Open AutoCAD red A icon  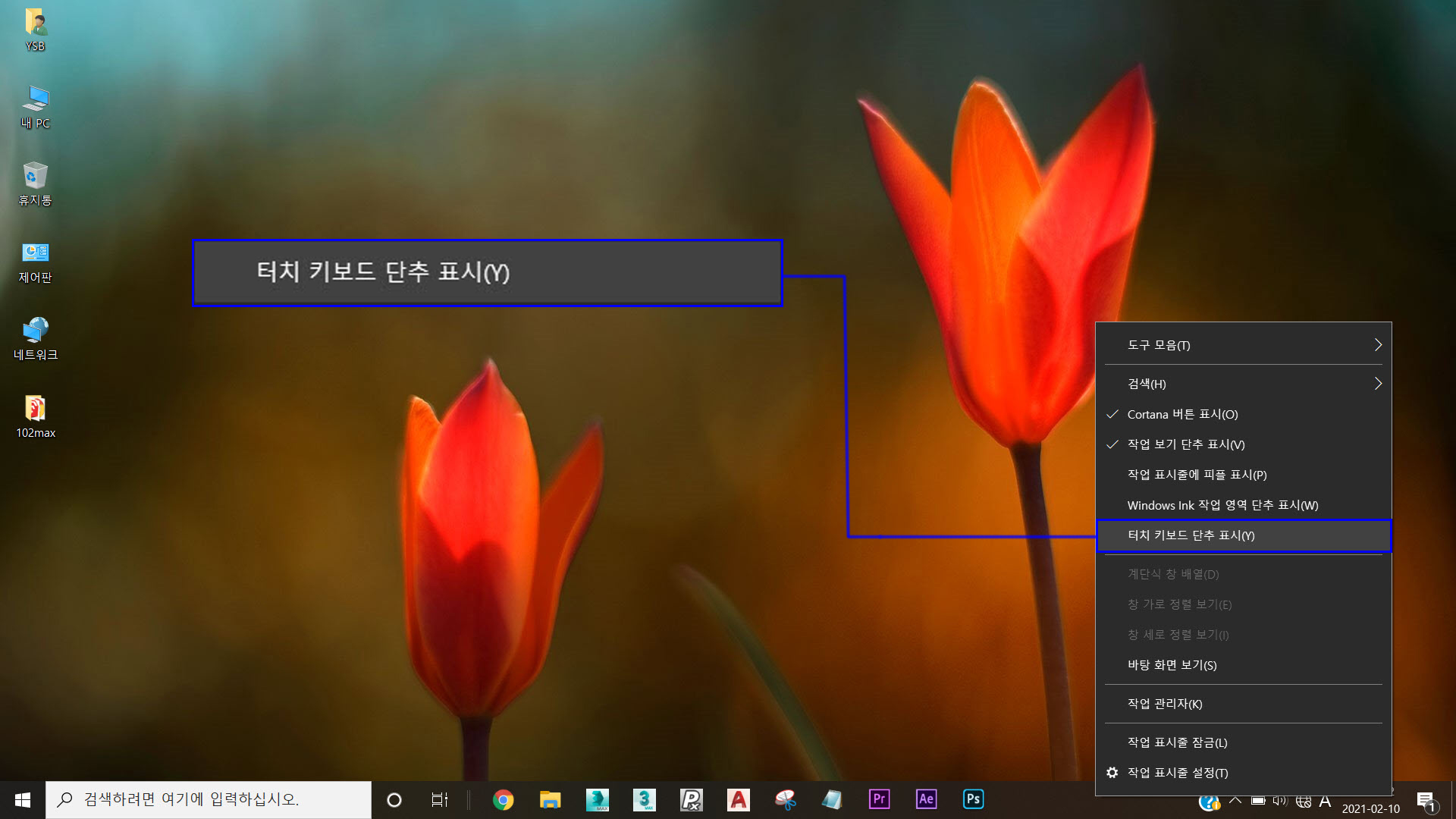738,799
